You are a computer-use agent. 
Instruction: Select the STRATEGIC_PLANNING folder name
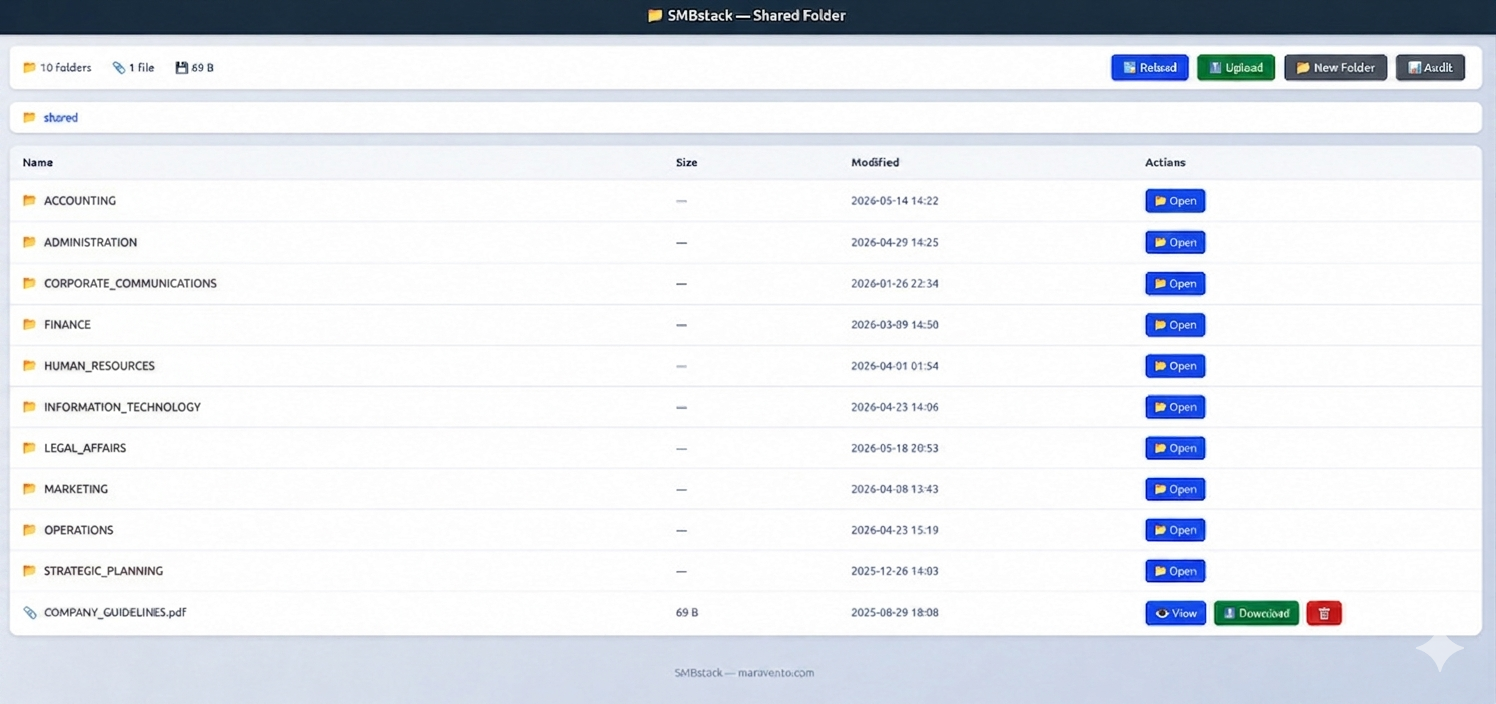click(x=103, y=571)
